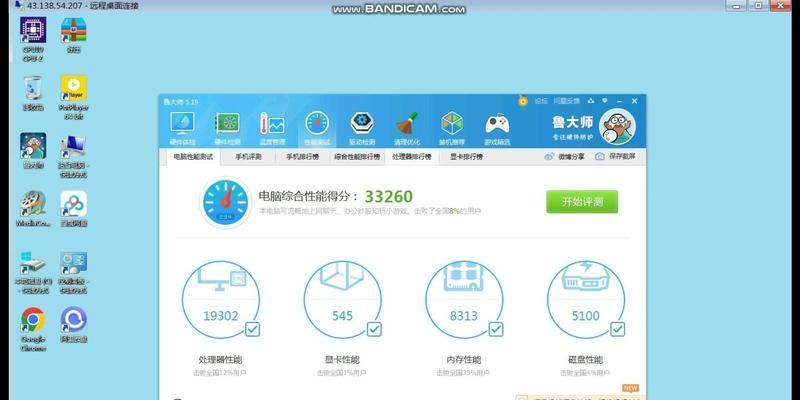
Task: Select the processor ranking (处理器排行榜) tab
Action: 412,157
